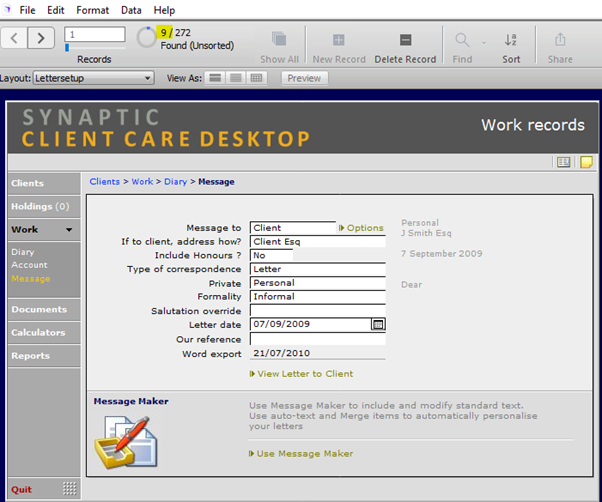Click the Share icon
Viewport: 602px width, 502px height.
coord(560,40)
